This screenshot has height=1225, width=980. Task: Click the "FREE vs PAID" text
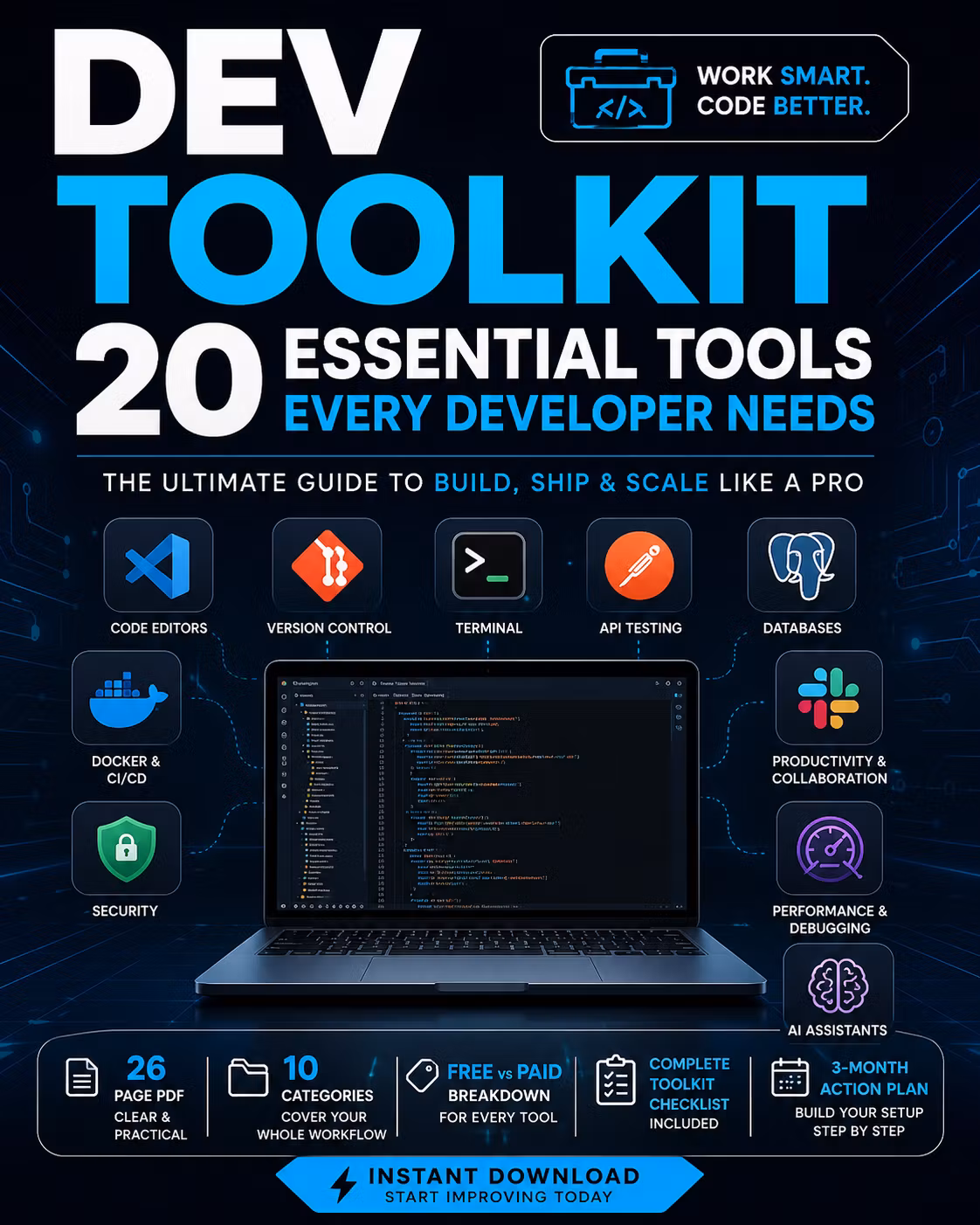coord(504,1072)
